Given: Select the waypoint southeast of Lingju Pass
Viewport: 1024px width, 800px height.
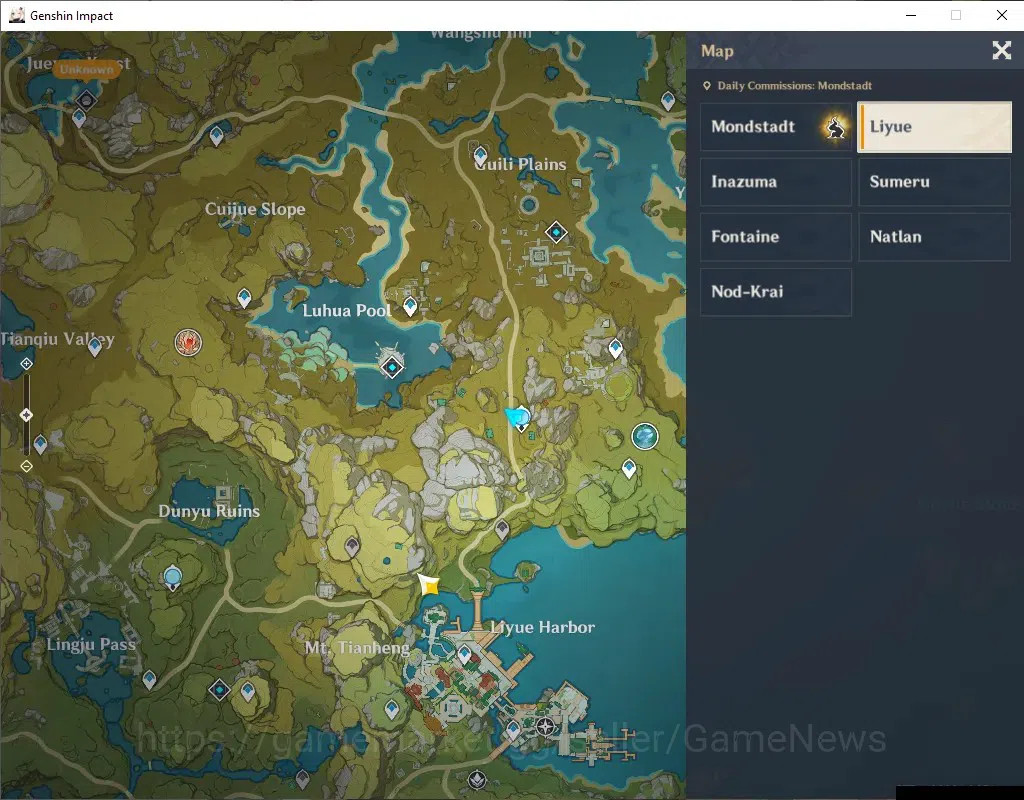Looking at the screenshot, I should click(150, 680).
